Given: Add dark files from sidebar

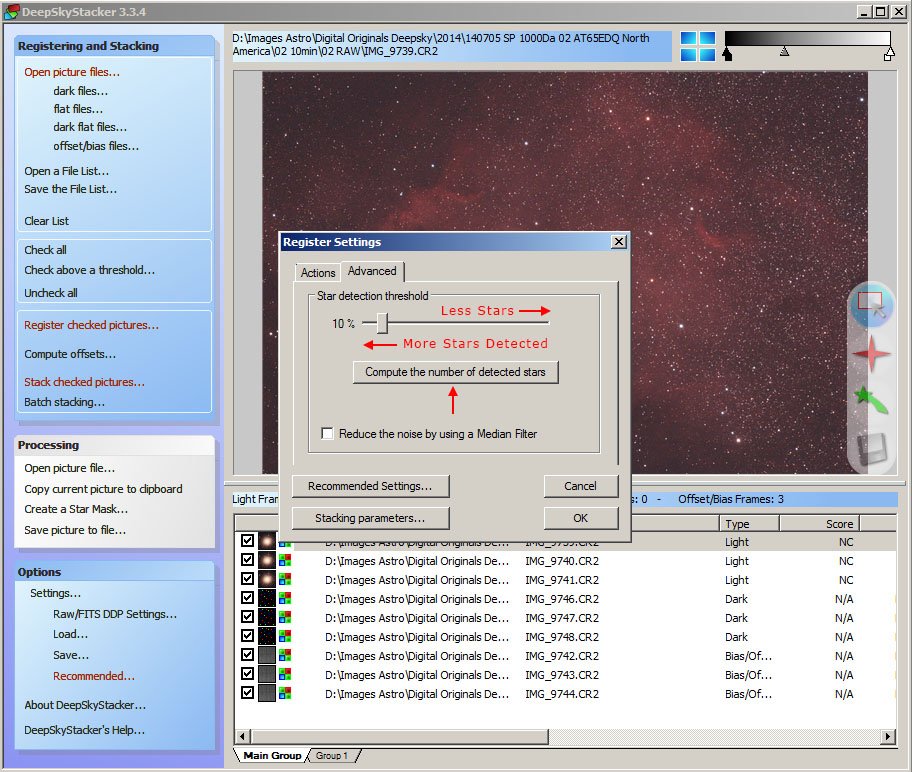Looking at the screenshot, I should [x=81, y=91].
